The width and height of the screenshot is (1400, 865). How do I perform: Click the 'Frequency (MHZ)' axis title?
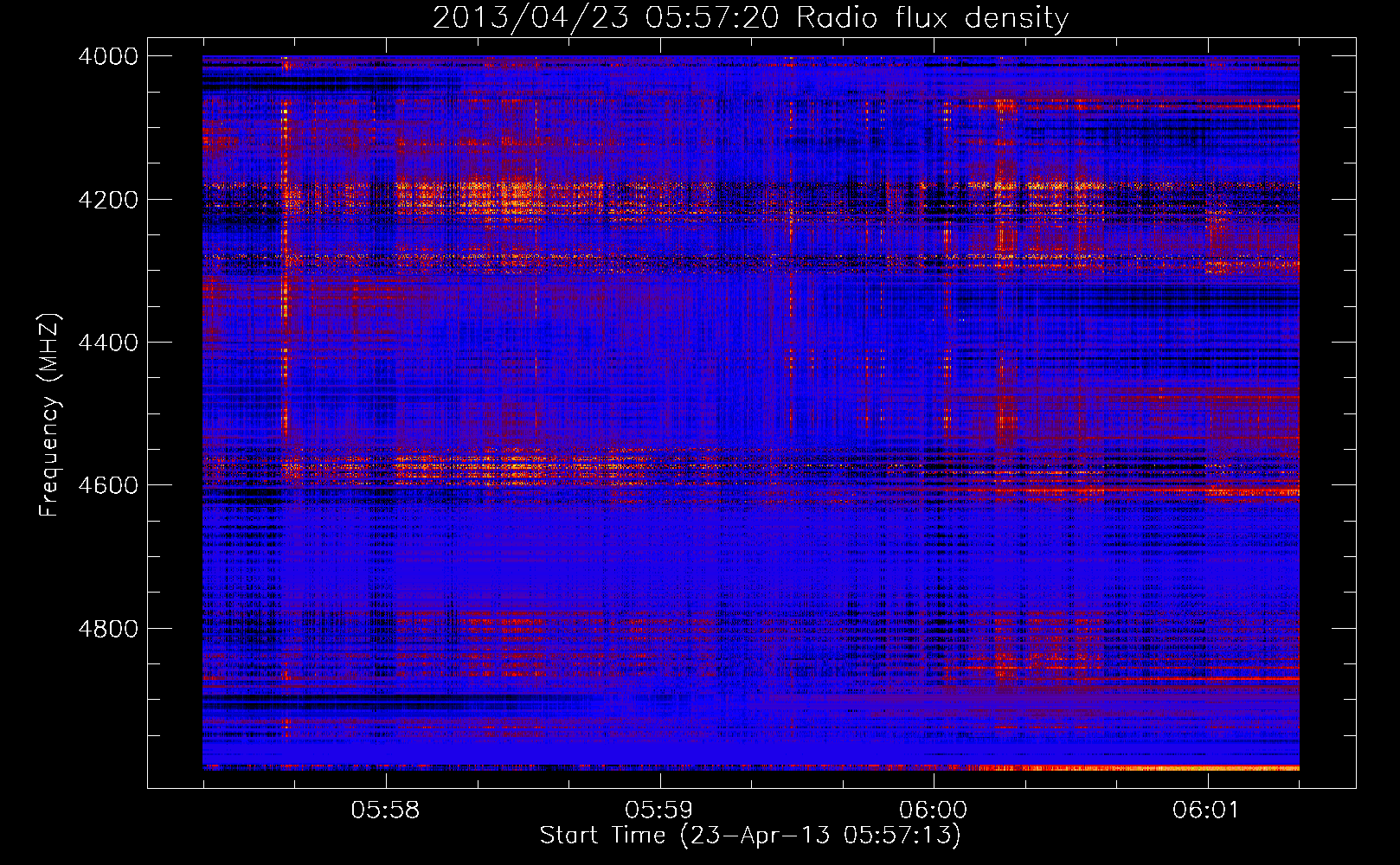(50, 415)
